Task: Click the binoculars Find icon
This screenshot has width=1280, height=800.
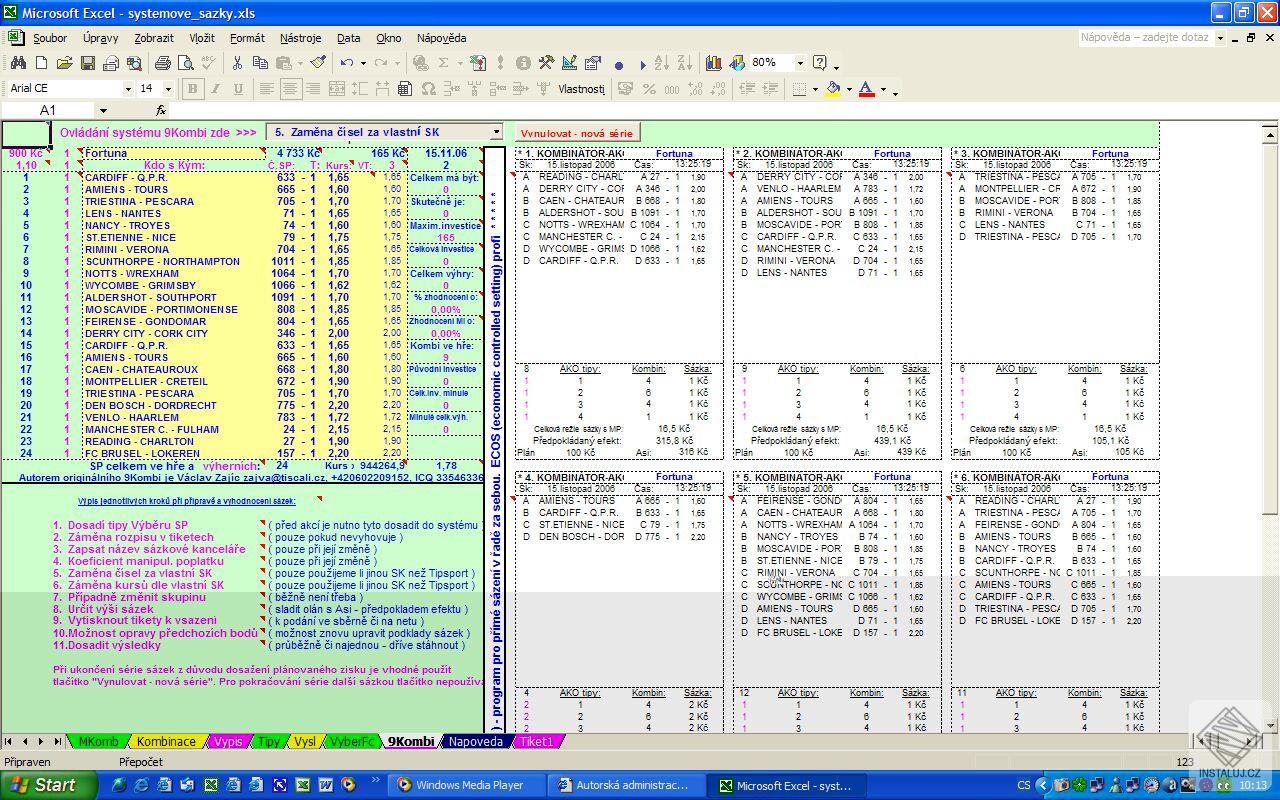Action: pyautogui.click(x=17, y=63)
